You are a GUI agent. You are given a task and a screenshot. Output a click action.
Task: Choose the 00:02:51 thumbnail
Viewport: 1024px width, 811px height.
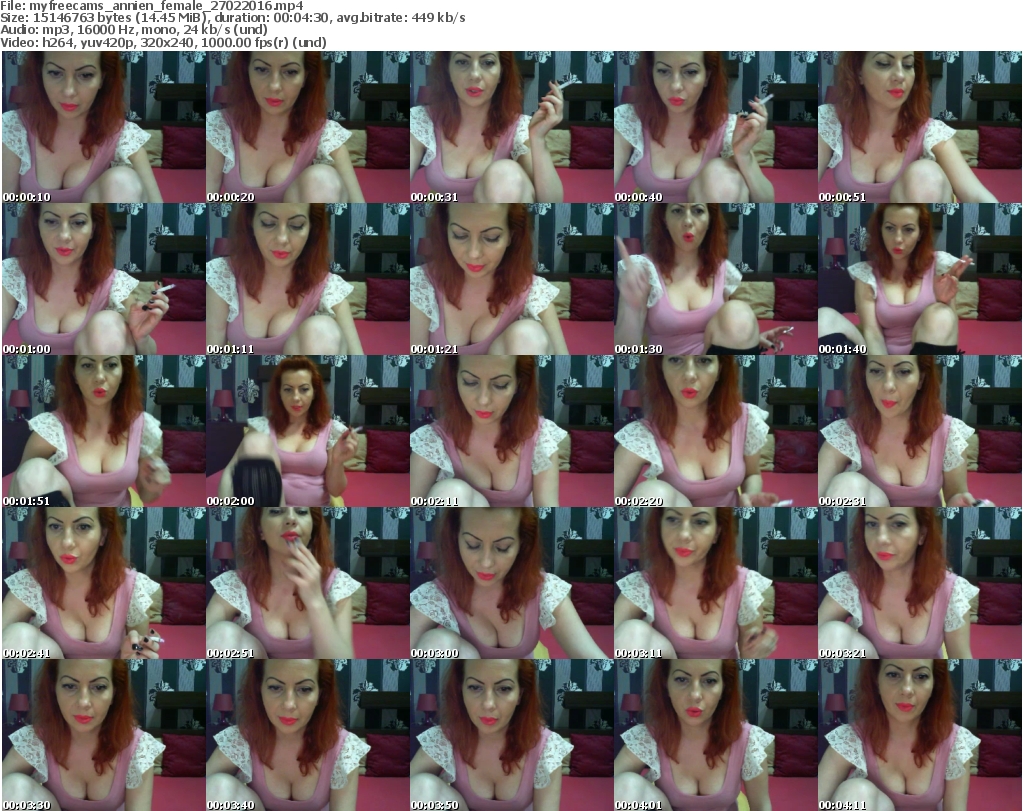[x=308, y=583]
